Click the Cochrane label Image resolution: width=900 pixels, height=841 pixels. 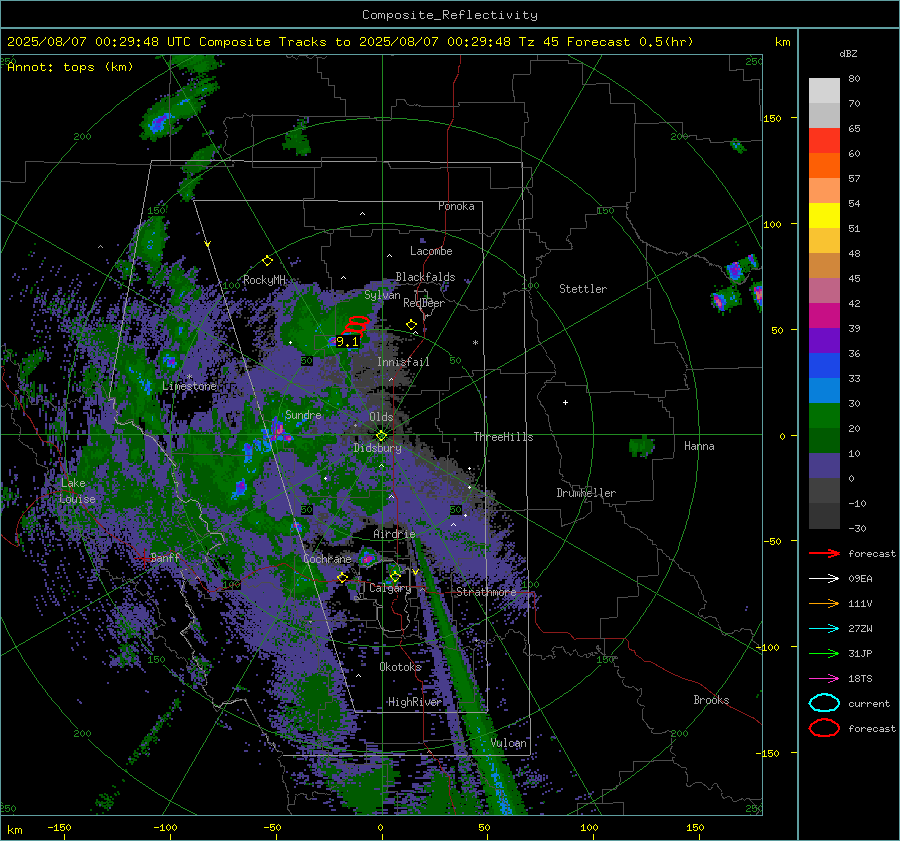tap(327, 559)
